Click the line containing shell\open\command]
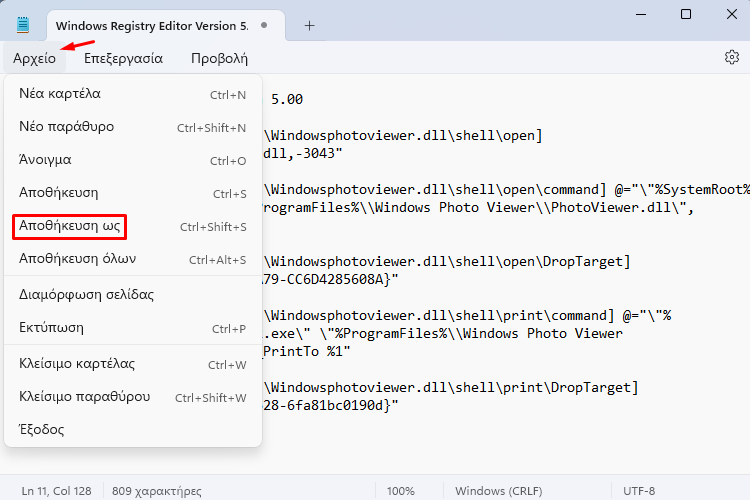750x500 pixels. [x=506, y=190]
